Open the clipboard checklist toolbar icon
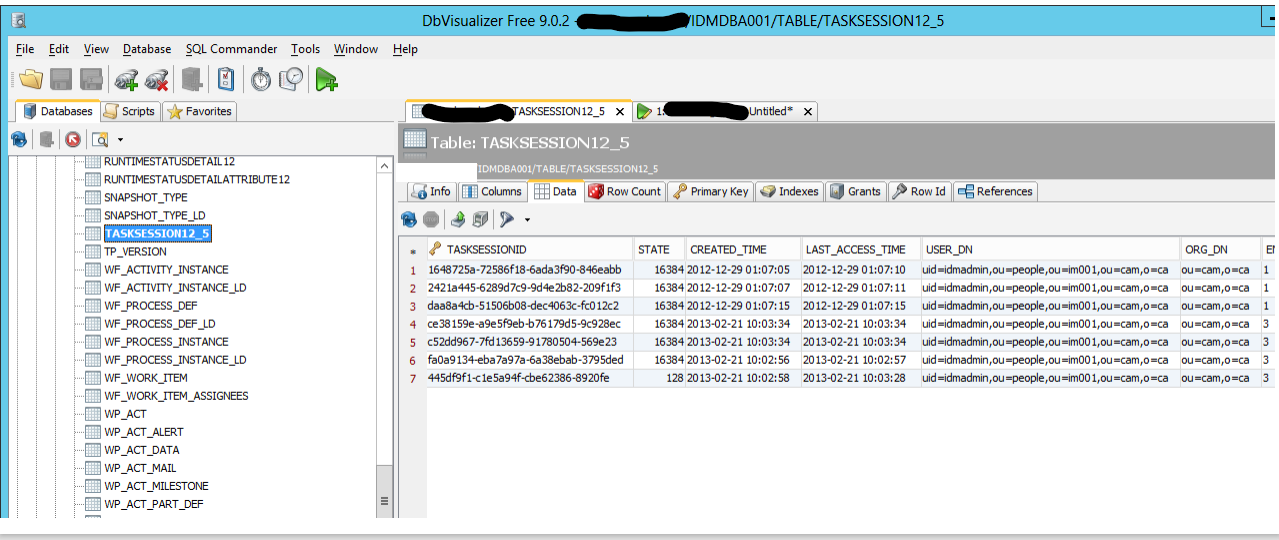Image resolution: width=1279 pixels, height=540 pixels. (x=226, y=79)
